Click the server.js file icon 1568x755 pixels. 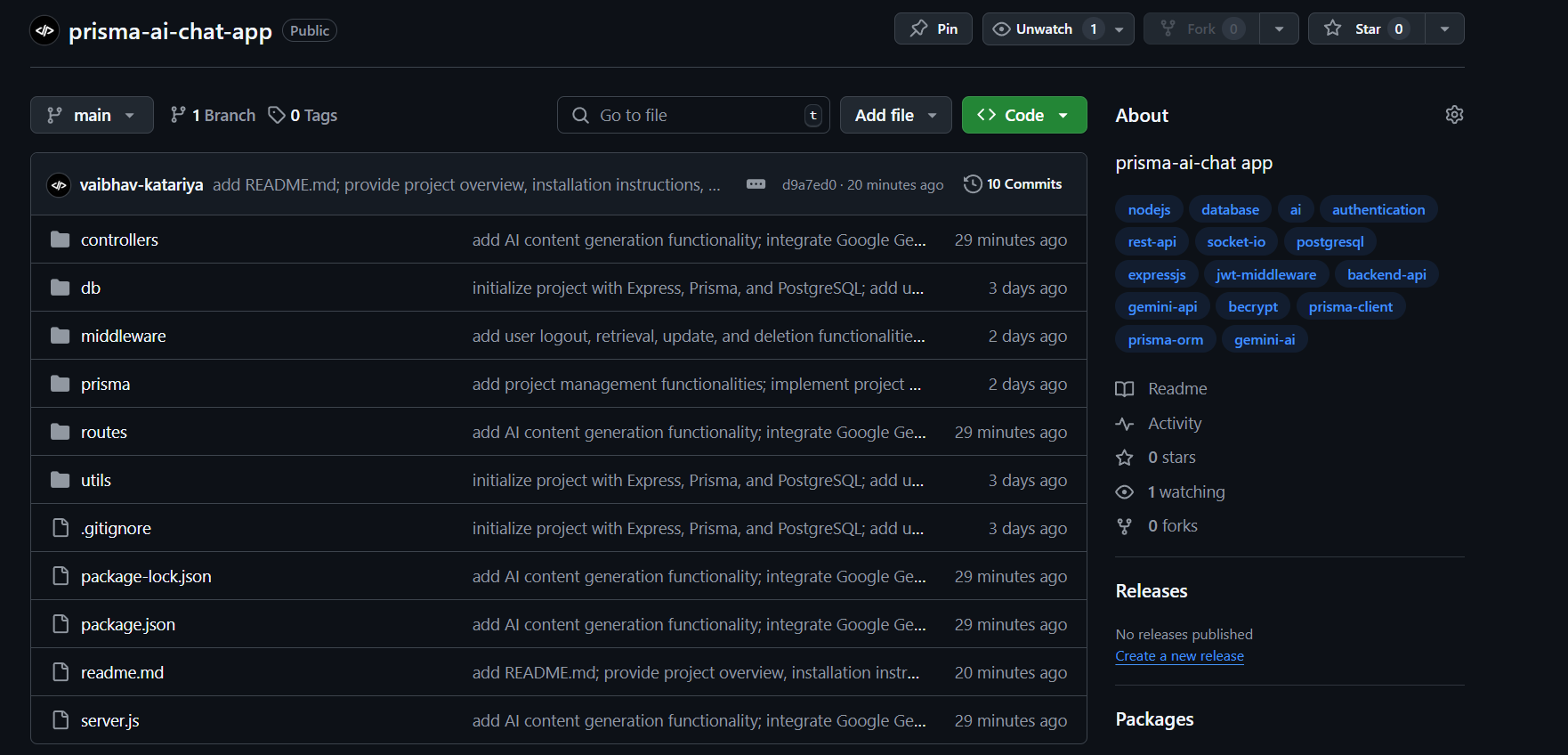[x=61, y=720]
